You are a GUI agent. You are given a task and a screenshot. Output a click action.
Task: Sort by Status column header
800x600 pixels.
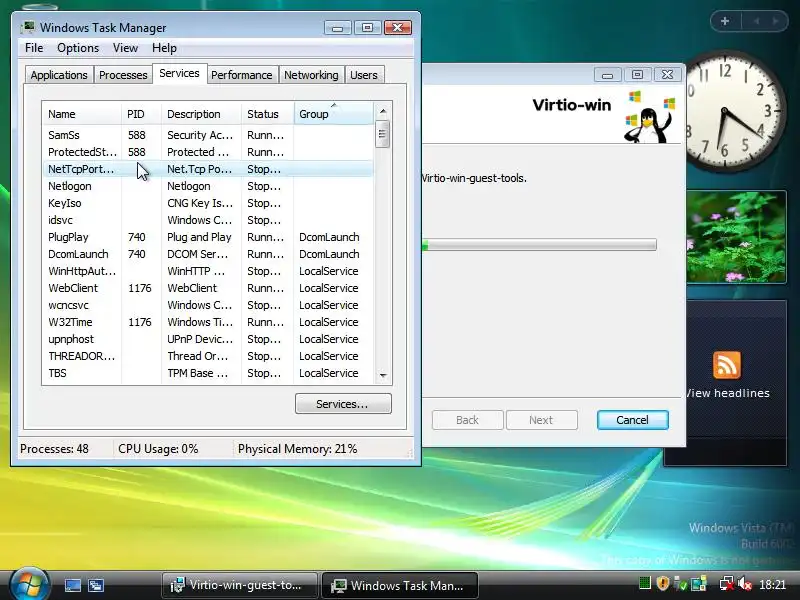[x=267, y=114]
